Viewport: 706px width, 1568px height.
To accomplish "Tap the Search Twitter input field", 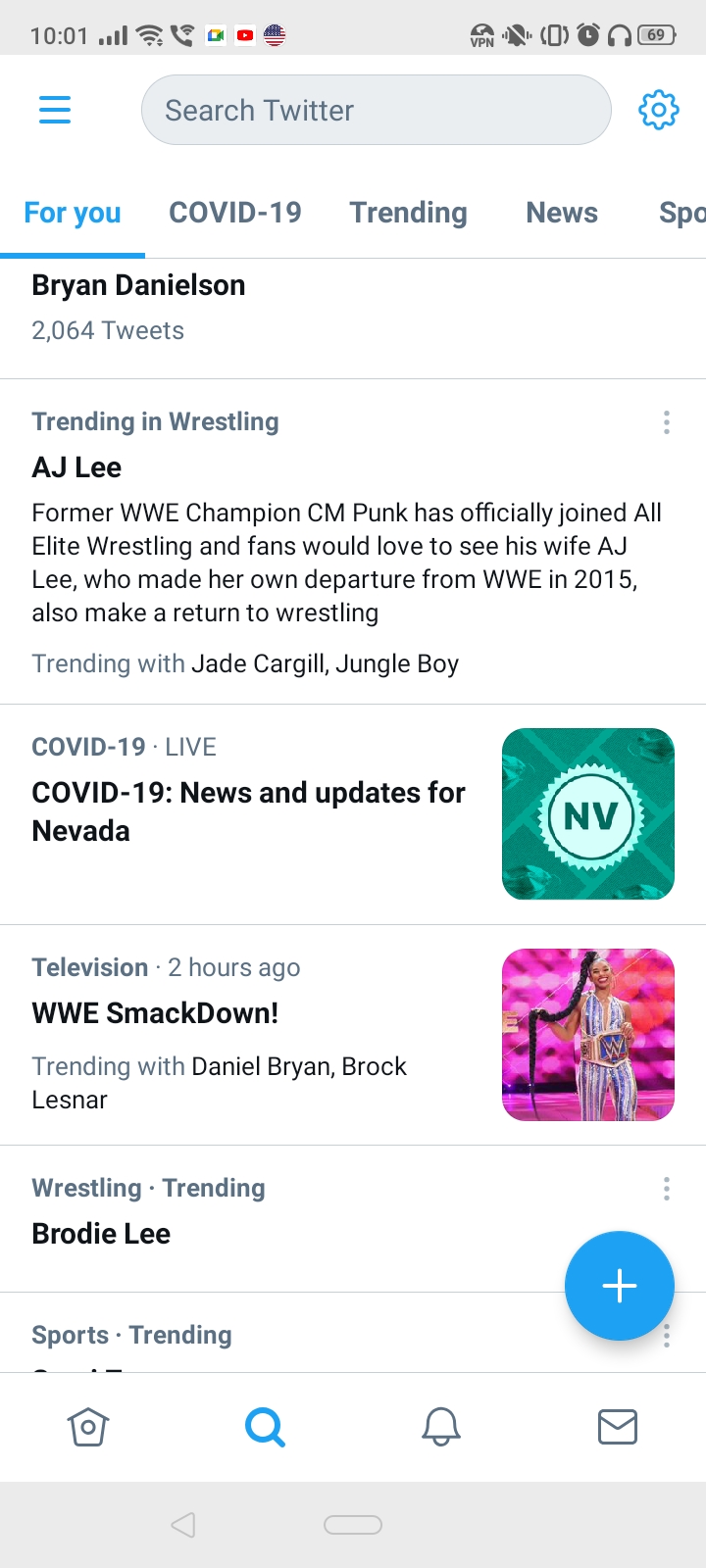I will 376,110.
